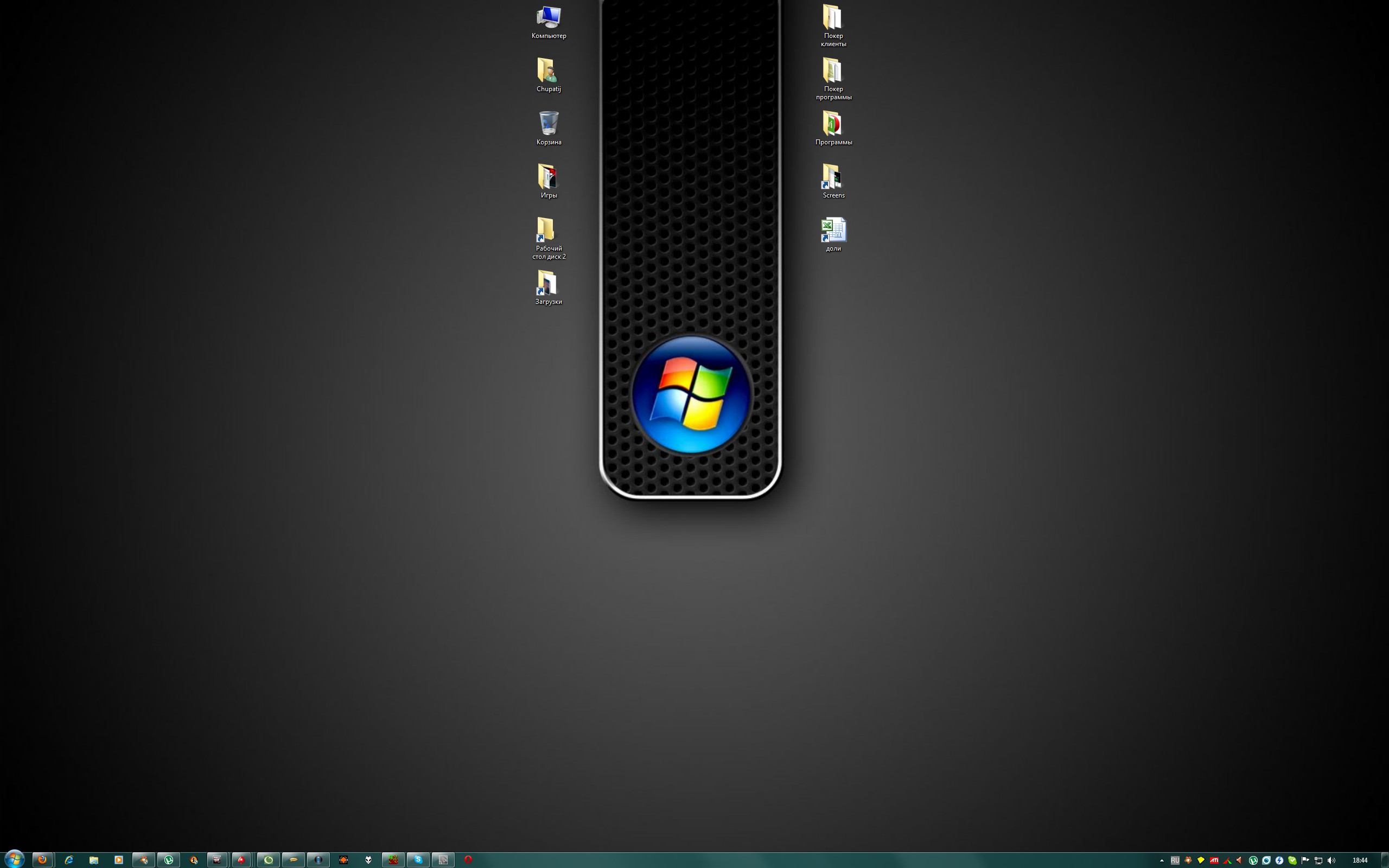Switch to the Full Tilt Poker taskbar window
The image size is (1389, 868).
point(217,859)
